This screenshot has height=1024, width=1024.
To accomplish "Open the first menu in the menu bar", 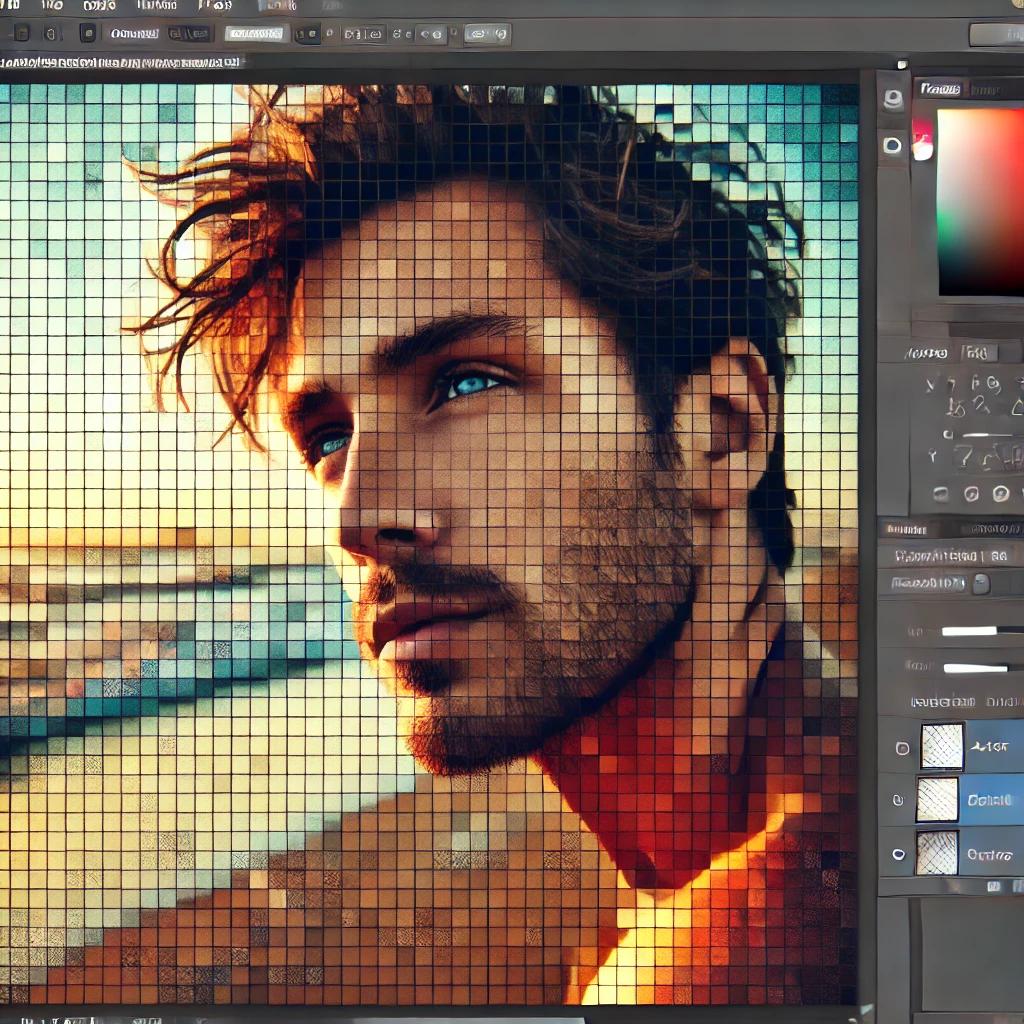I will 10,5.
